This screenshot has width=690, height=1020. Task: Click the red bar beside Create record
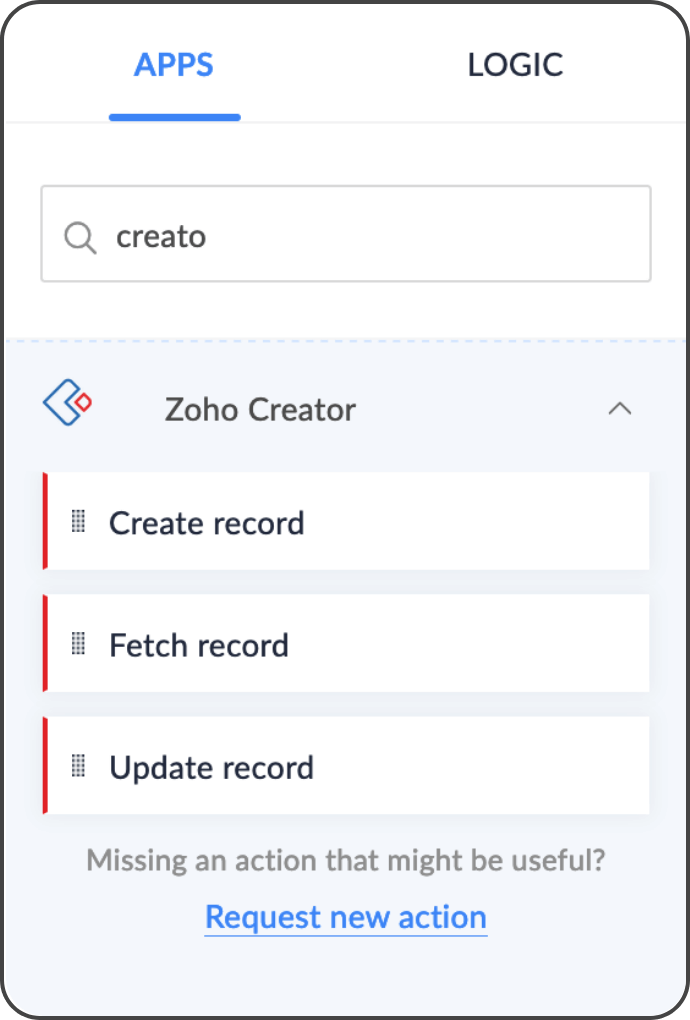[45, 521]
